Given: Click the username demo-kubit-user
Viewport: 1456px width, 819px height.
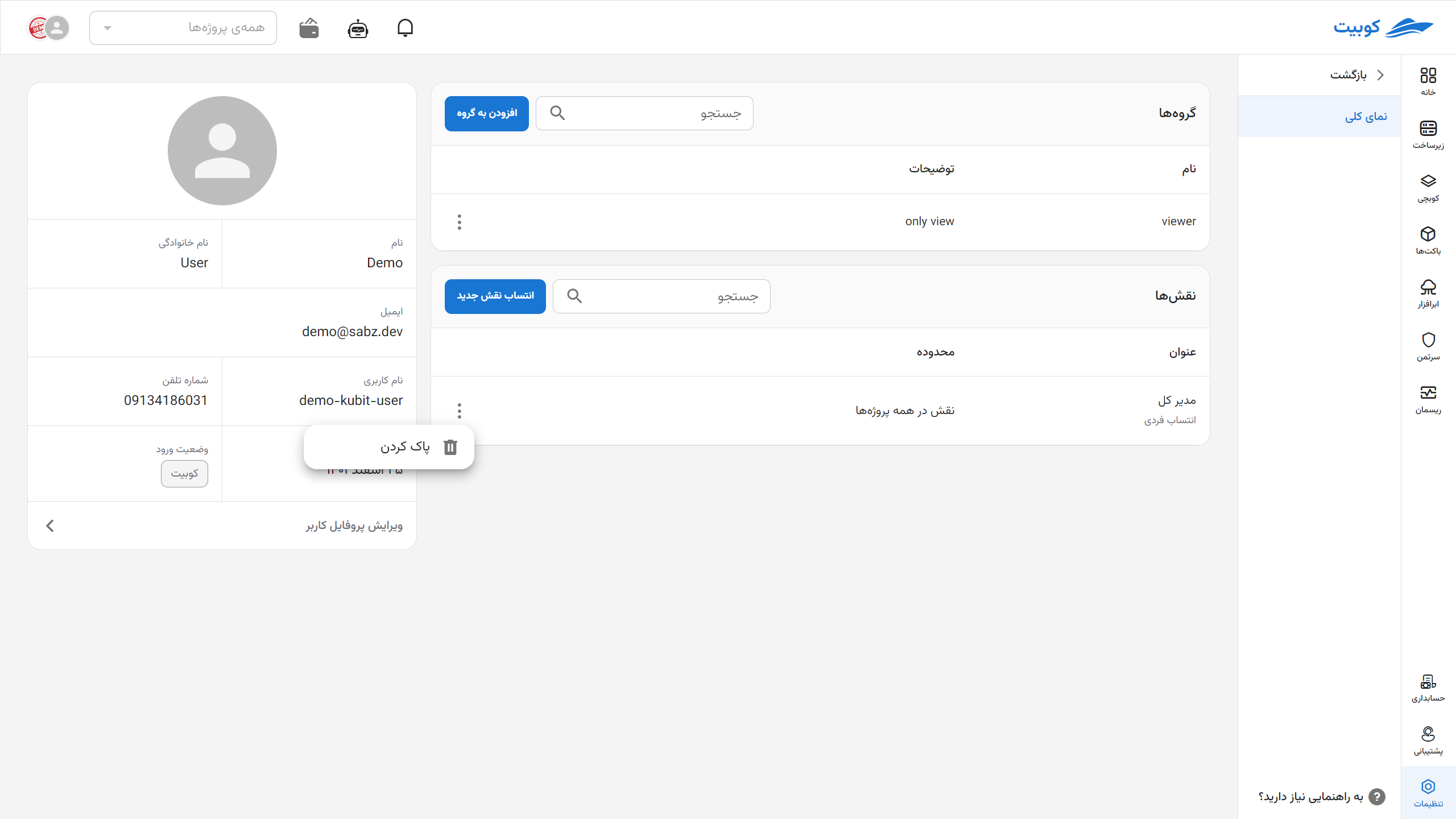Looking at the screenshot, I should coord(351,400).
